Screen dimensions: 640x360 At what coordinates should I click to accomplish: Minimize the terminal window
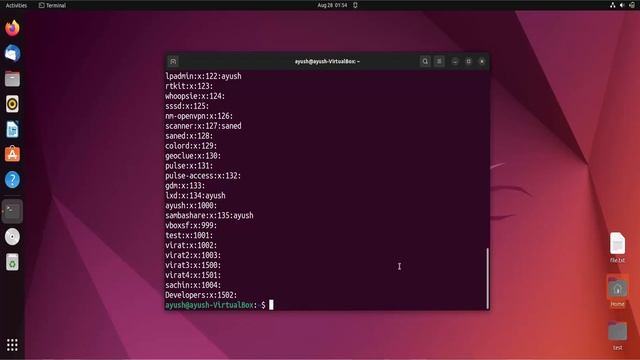click(455, 62)
